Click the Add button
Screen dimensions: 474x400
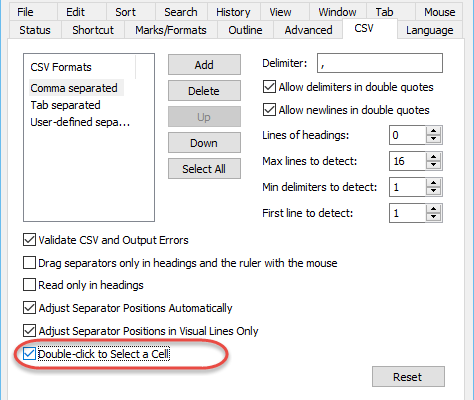[x=204, y=65]
